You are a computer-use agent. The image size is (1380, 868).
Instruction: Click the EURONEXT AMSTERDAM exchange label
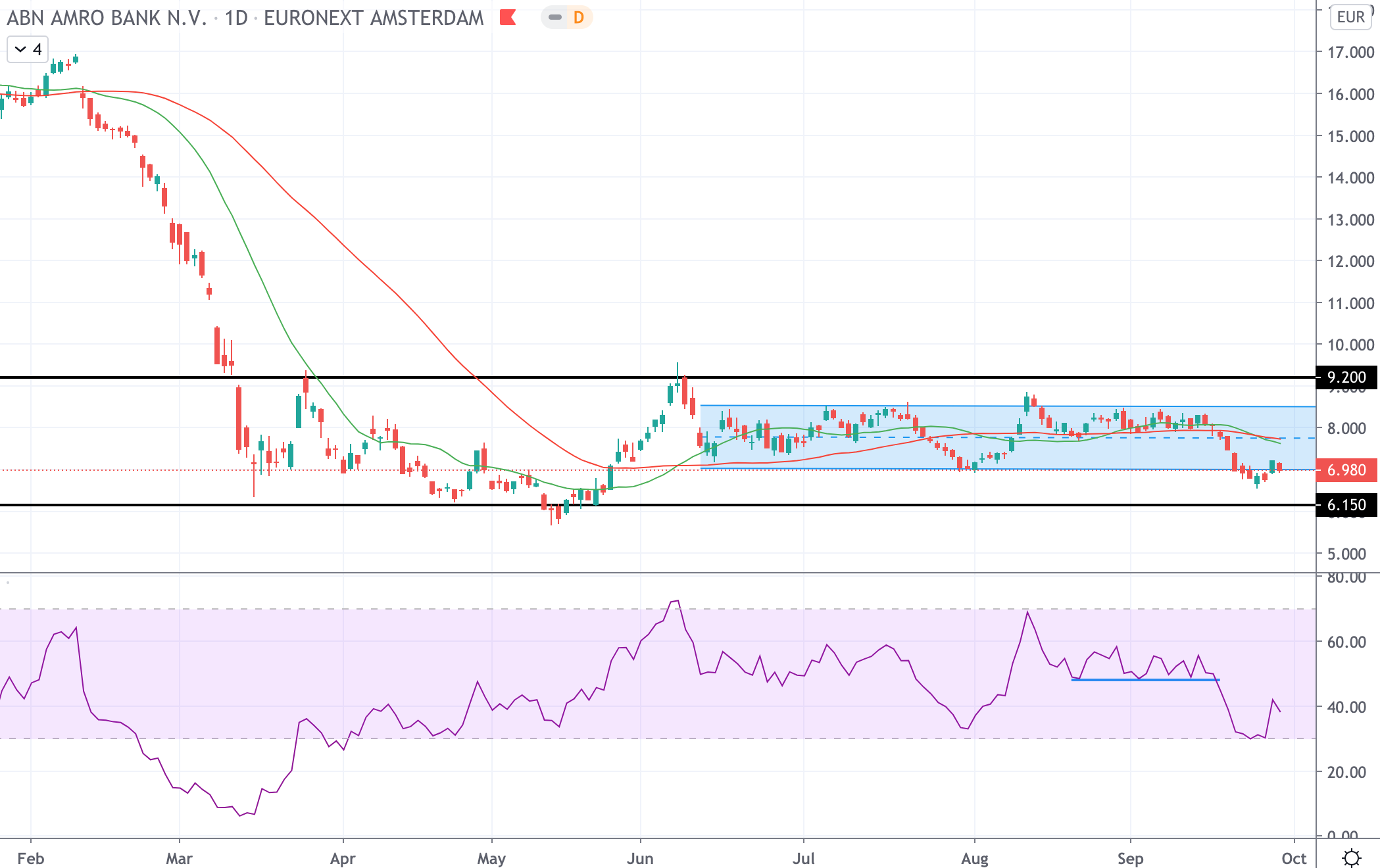374,18
